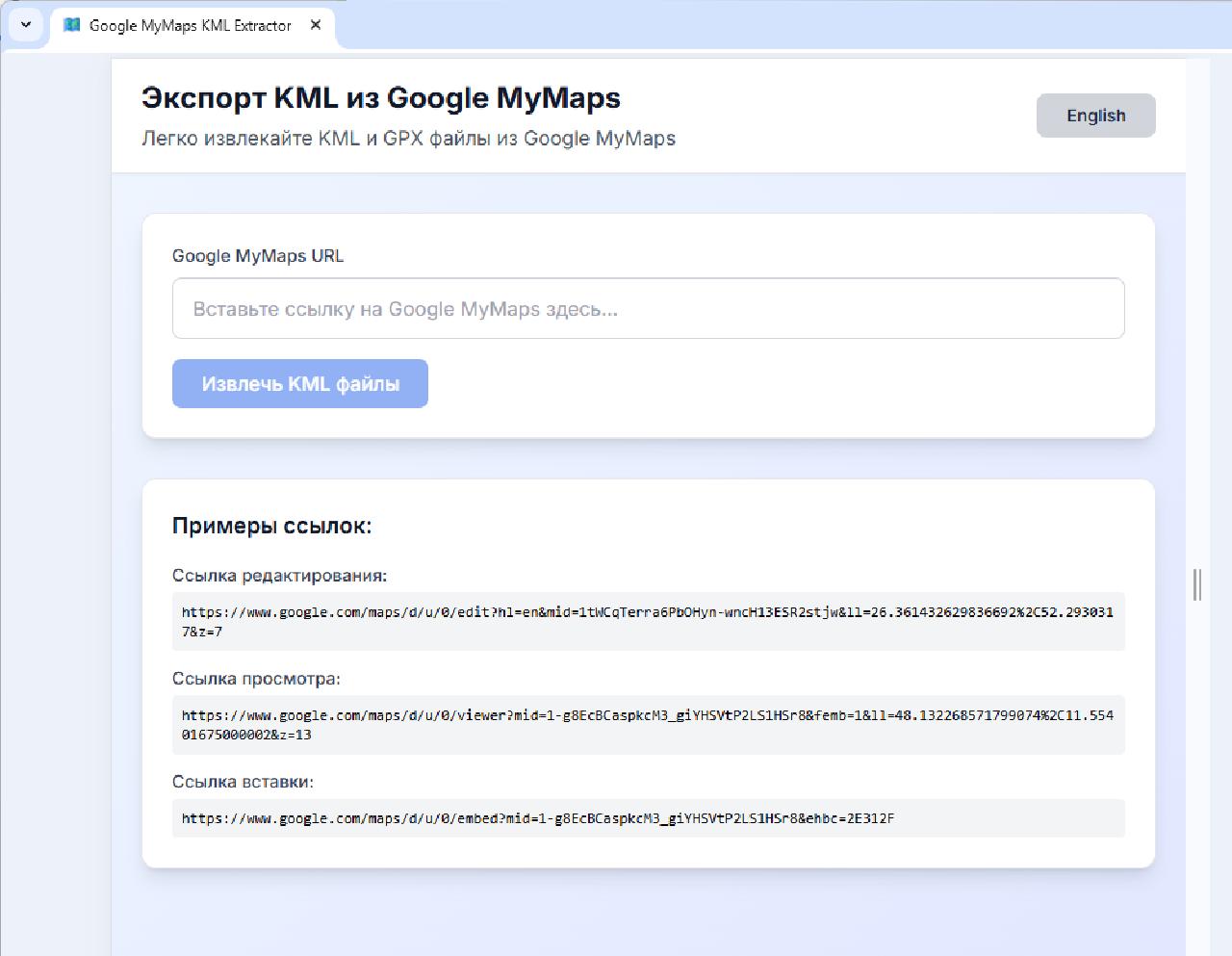Click the Легко извлекайте KML и GPX subtitle
Screen dimensions: 1232x956
pos(408,139)
